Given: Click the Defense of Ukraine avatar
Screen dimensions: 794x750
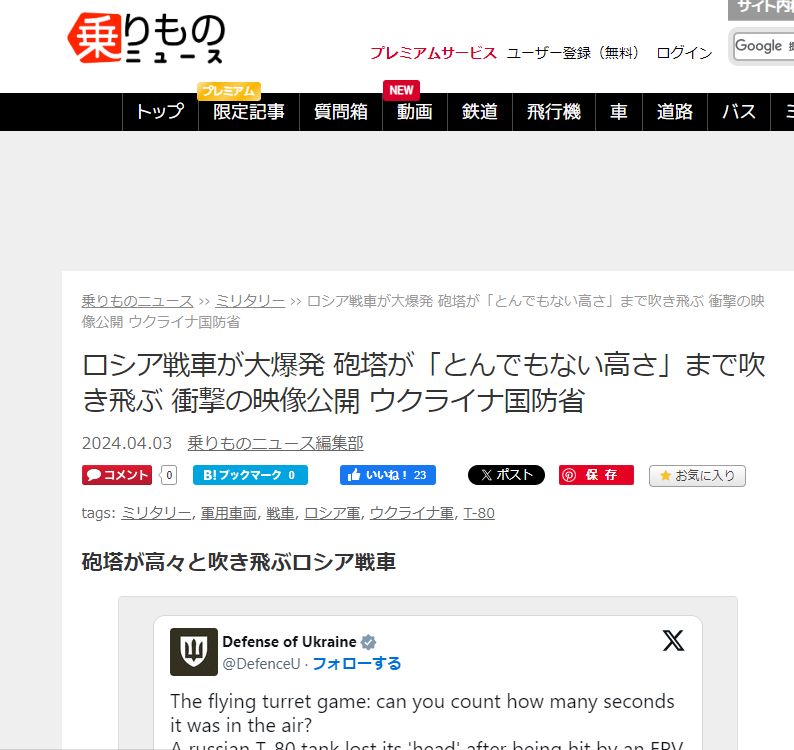Looking at the screenshot, I should (193, 652).
